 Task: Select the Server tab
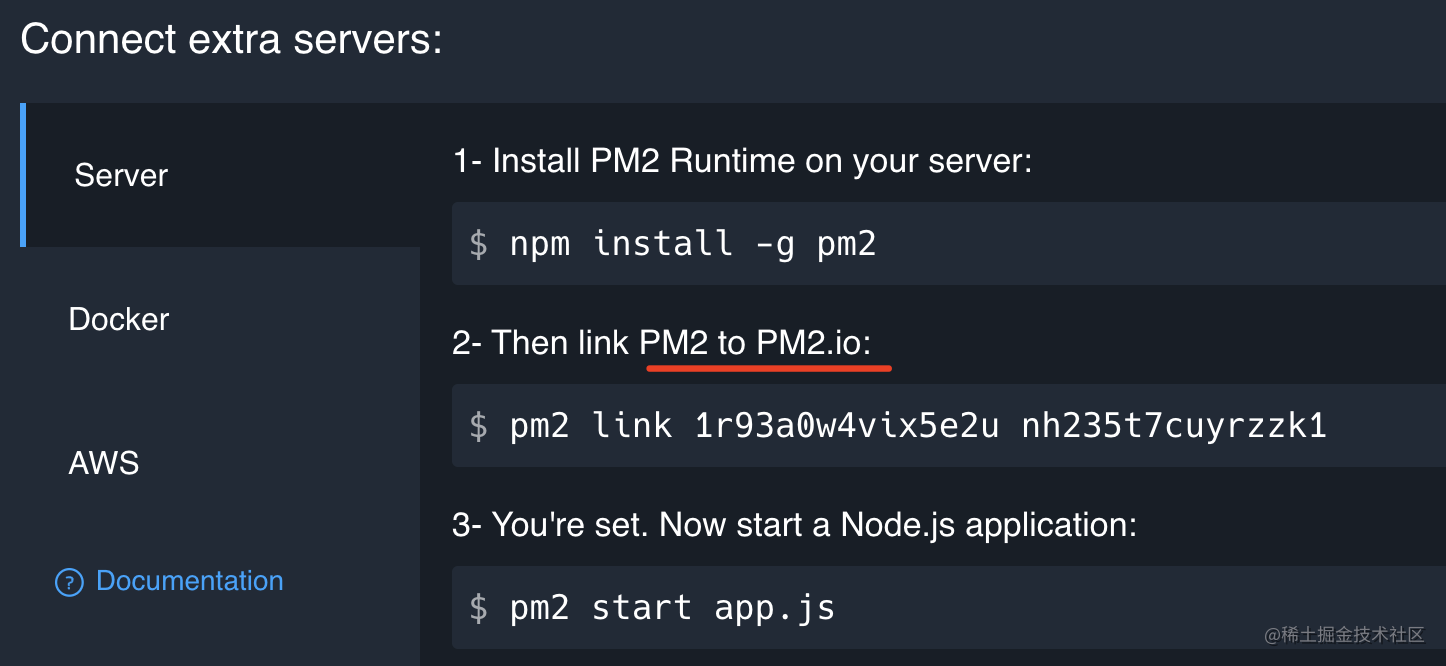pyautogui.click(x=120, y=175)
